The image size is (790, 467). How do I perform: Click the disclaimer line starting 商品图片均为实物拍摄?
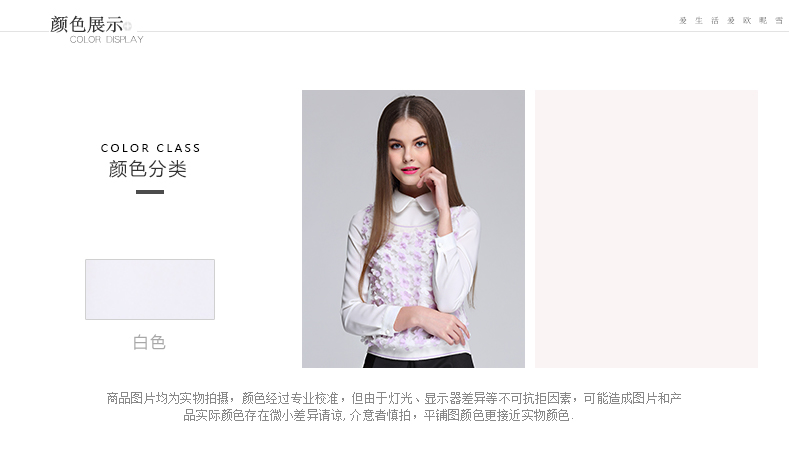[x=394, y=398]
